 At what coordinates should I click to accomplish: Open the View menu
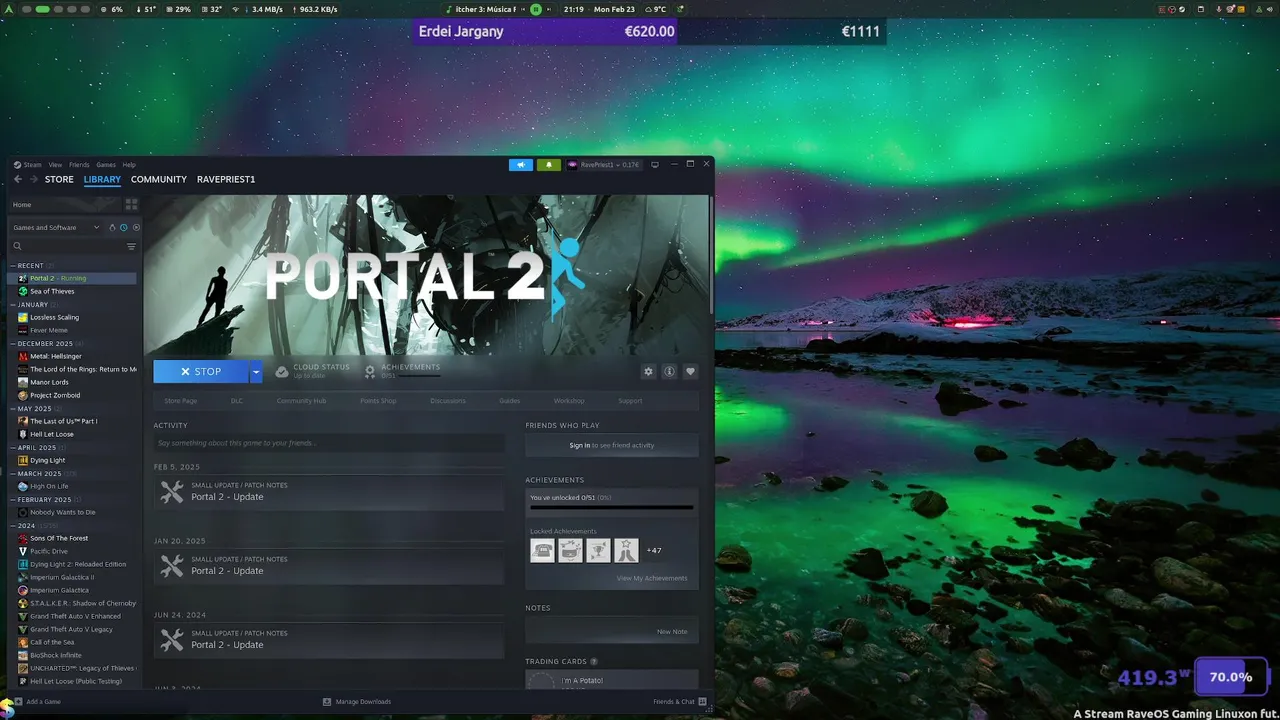click(55, 164)
